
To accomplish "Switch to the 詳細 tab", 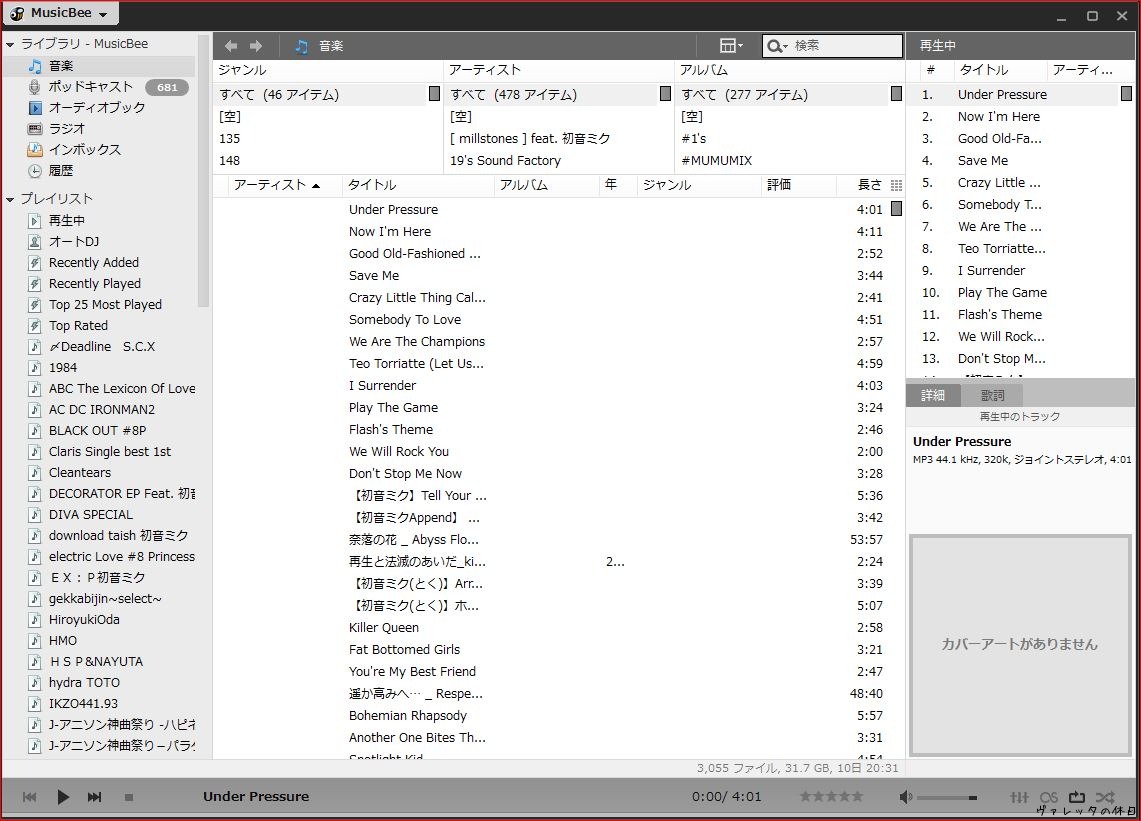I will pos(933,395).
